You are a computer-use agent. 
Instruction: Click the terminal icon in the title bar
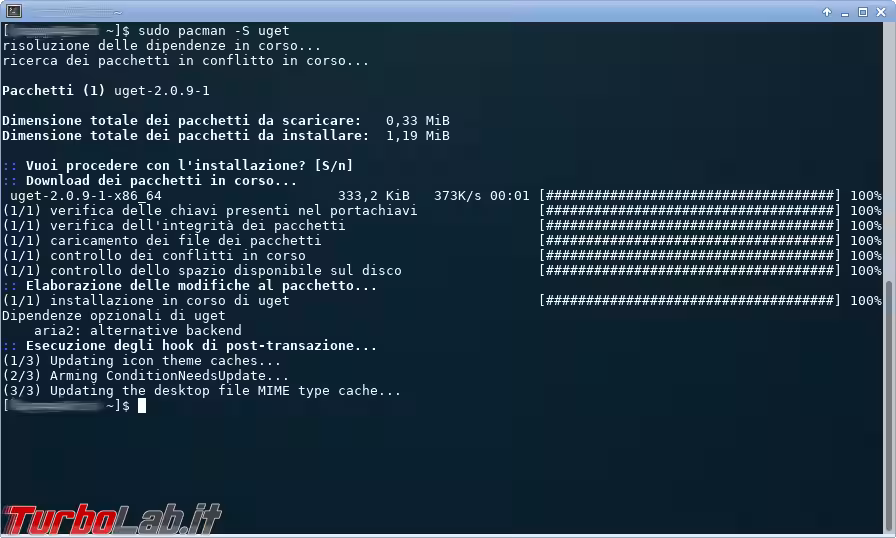point(14,11)
